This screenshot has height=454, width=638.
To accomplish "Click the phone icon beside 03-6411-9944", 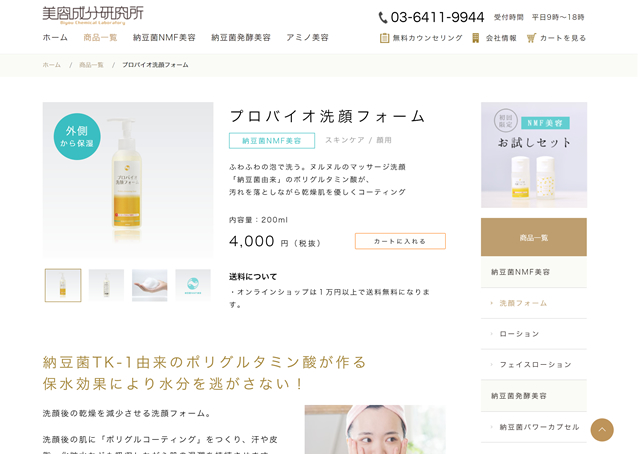I will (x=383, y=17).
